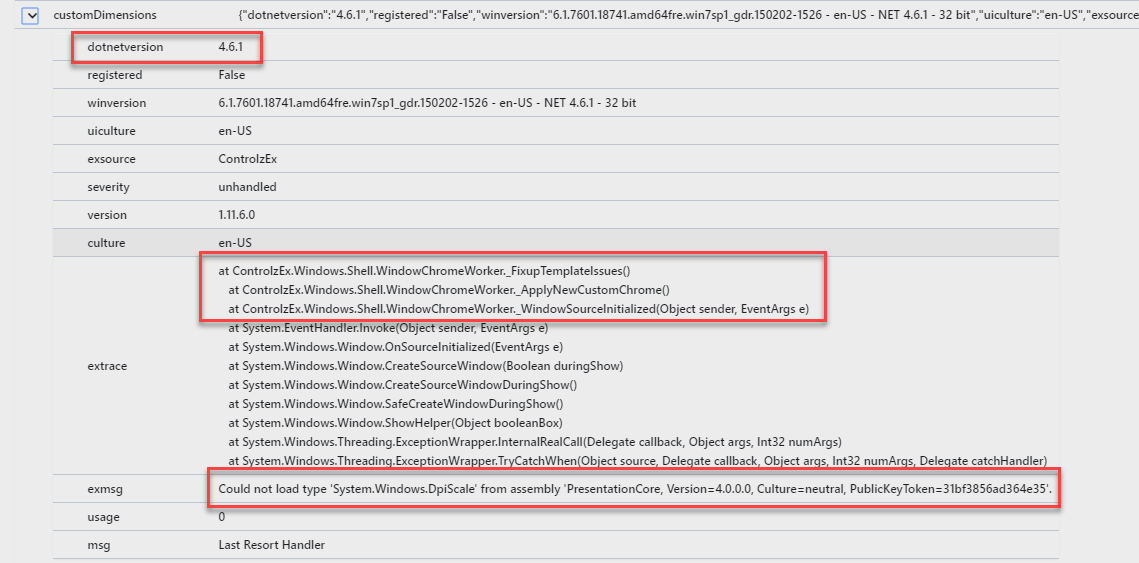The height and width of the screenshot is (563, 1139).
Task: Click the registered value False
Action: [232, 75]
